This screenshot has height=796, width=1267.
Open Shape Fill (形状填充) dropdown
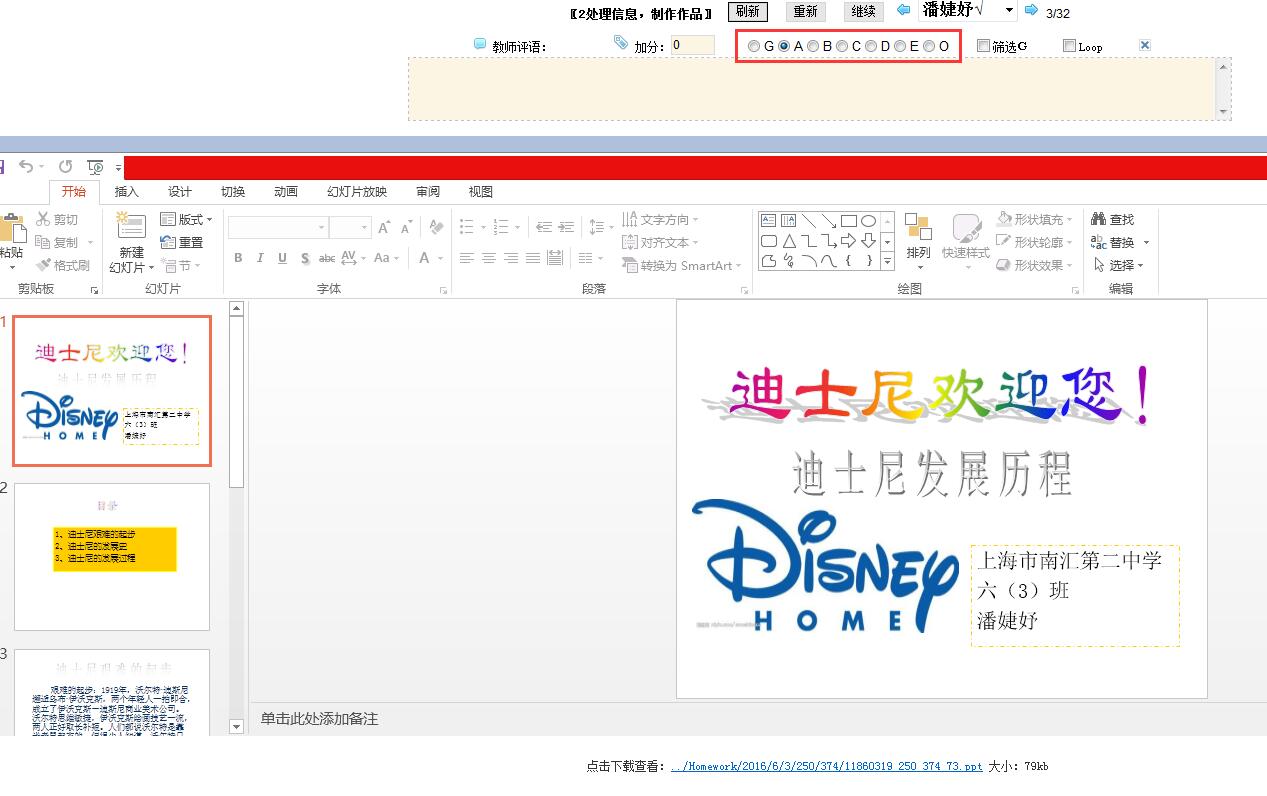coord(1035,219)
